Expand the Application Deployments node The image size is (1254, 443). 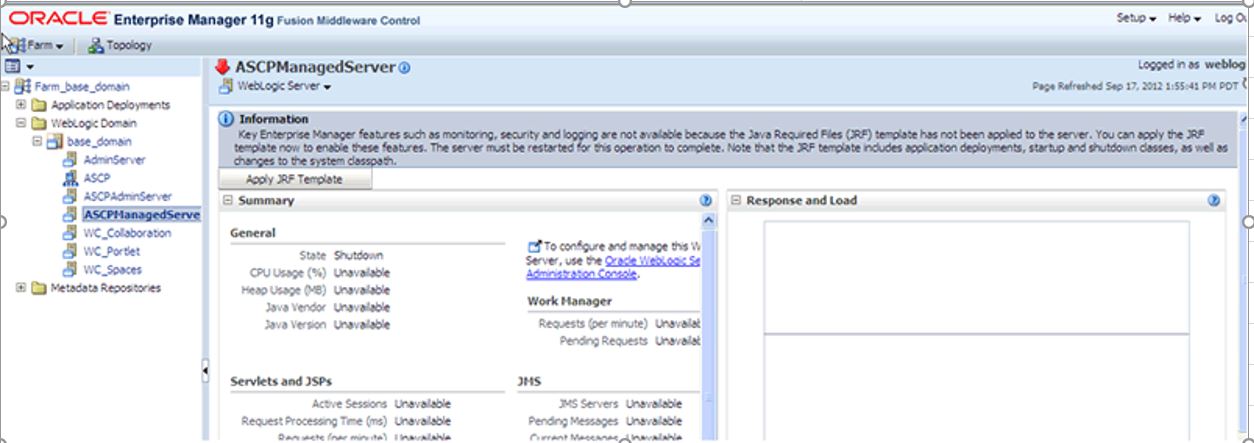[x=21, y=104]
